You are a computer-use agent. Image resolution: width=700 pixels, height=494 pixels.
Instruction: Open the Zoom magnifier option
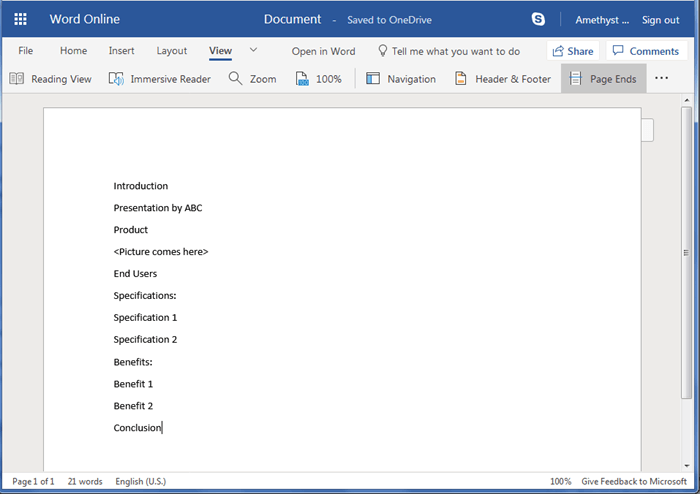coord(252,79)
